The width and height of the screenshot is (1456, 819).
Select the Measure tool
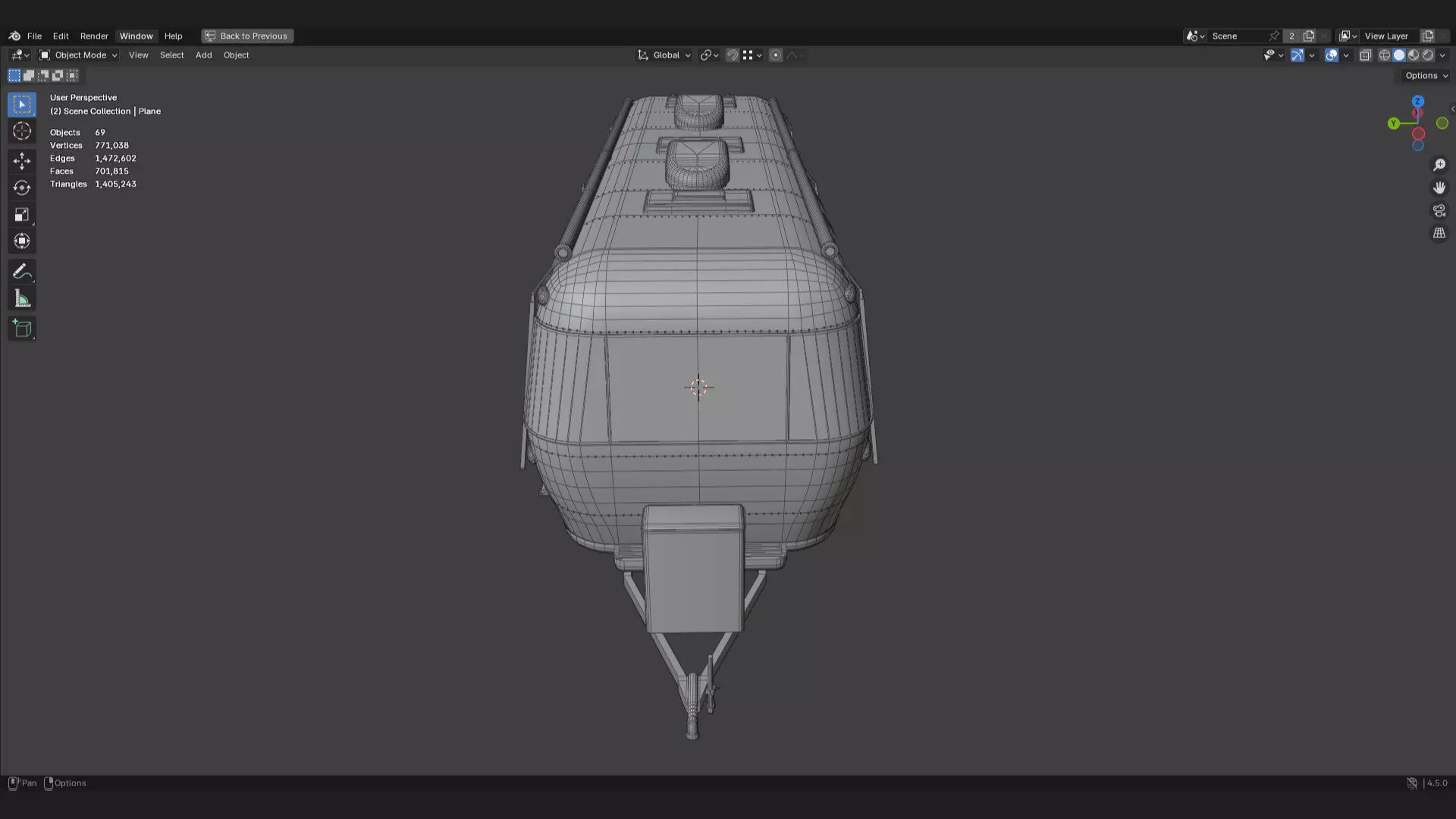(x=22, y=299)
